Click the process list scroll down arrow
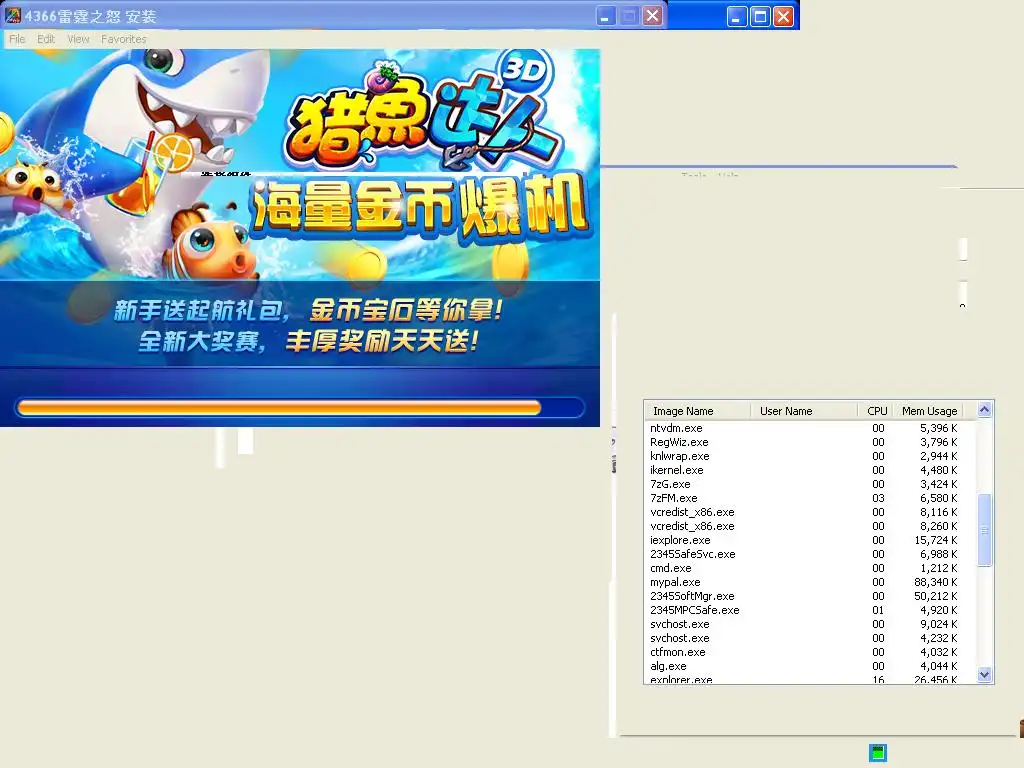Screen dimensions: 1024x768 coord(984,674)
